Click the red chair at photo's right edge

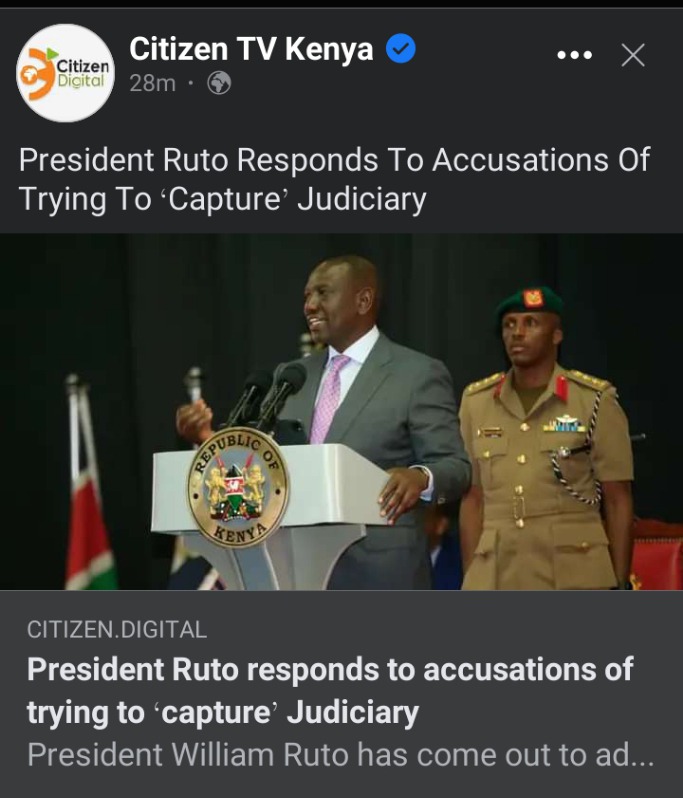point(657,556)
